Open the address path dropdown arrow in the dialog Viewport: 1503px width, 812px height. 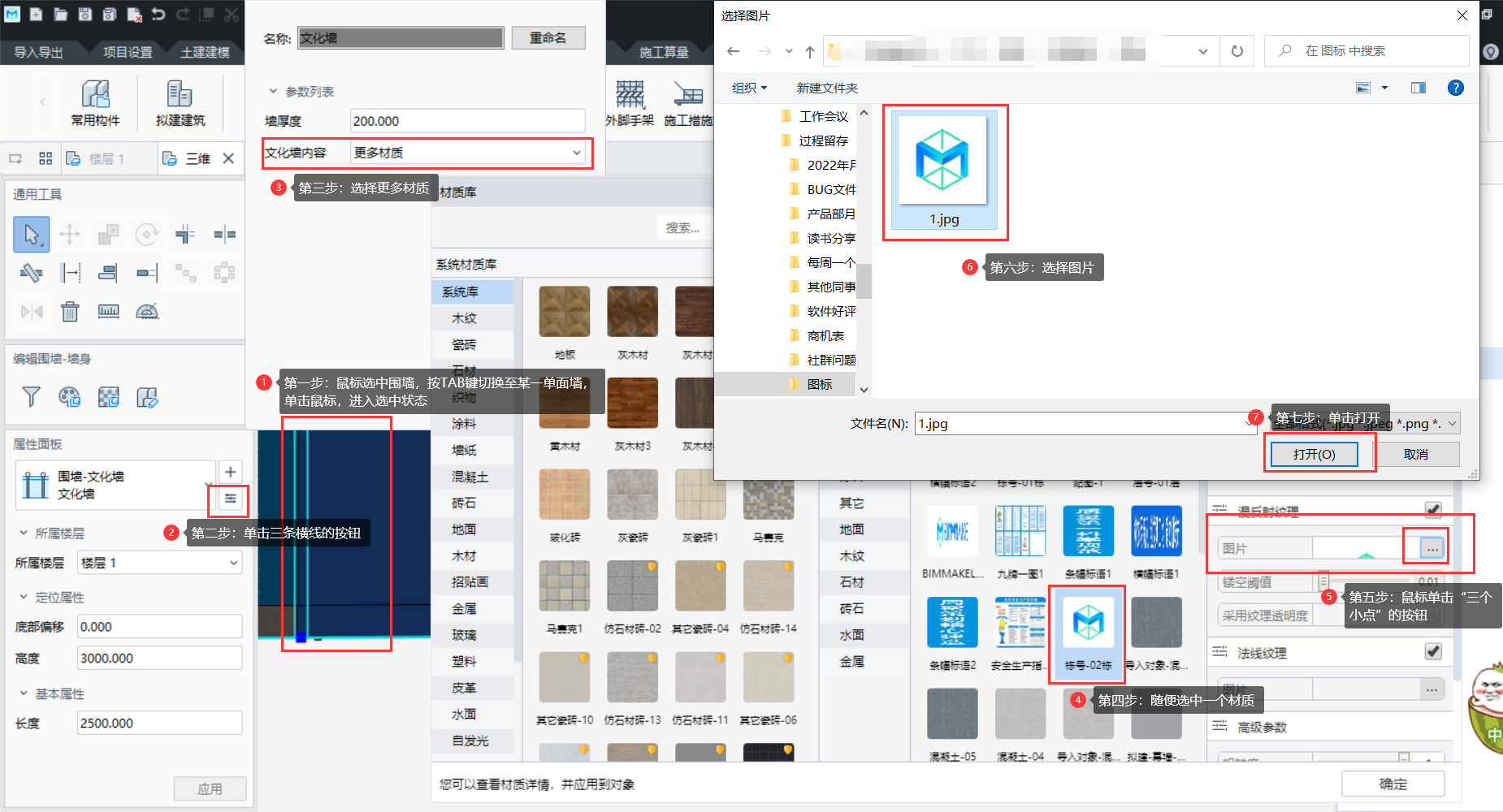pyautogui.click(x=1203, y=51)
